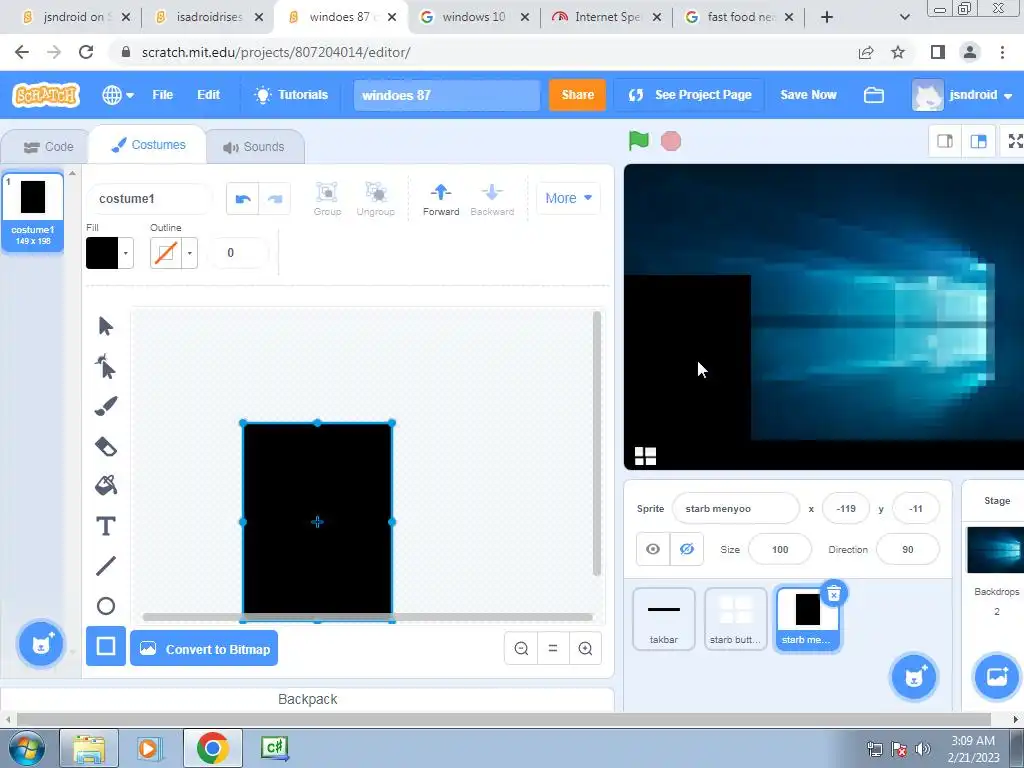The image size is (1024, 768).
Task: Bring shape Forward
Action: (x=441, y=199)
